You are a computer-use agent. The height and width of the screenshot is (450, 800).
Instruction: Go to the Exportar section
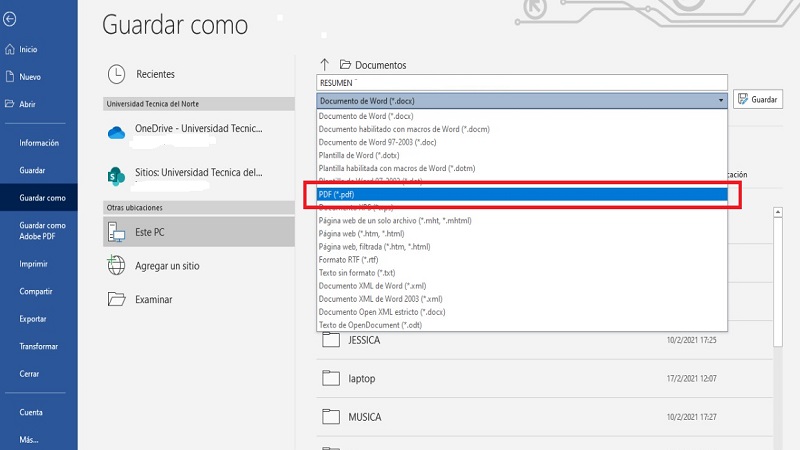pyautogui.click(x=33, y=319)
